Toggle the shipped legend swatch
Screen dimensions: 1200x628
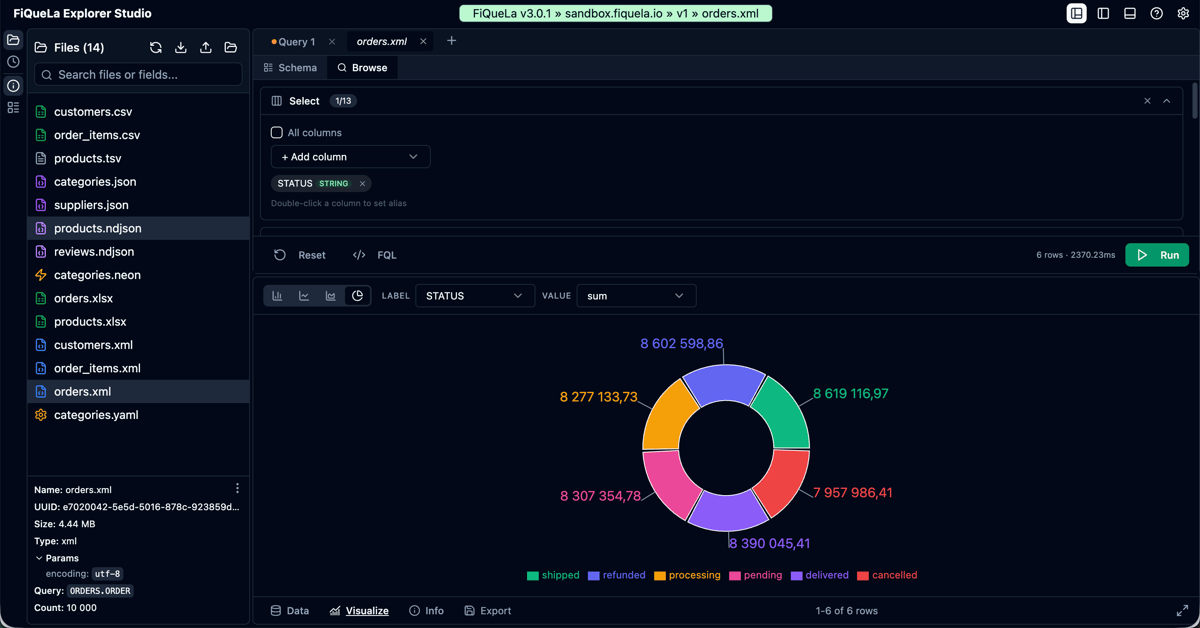coord(533,576)
